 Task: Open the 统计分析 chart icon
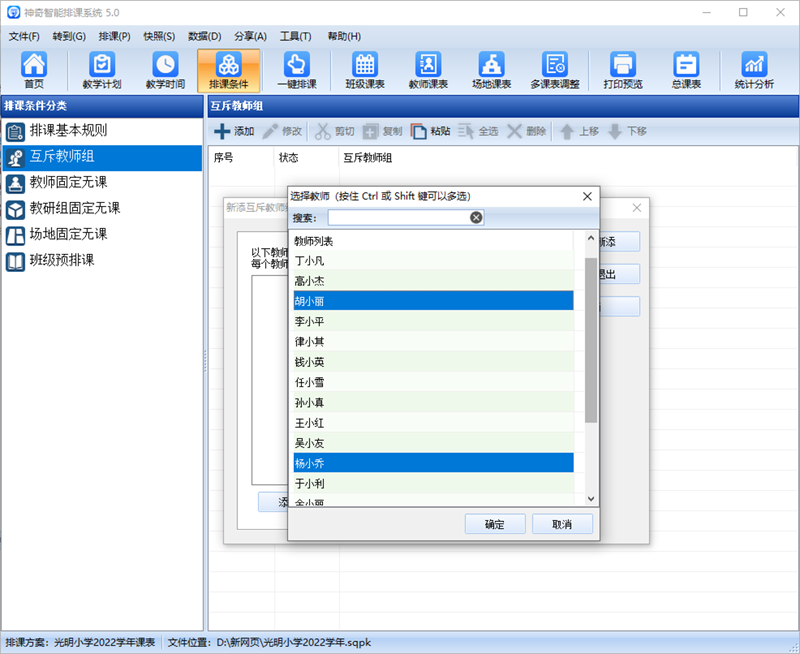753,70
